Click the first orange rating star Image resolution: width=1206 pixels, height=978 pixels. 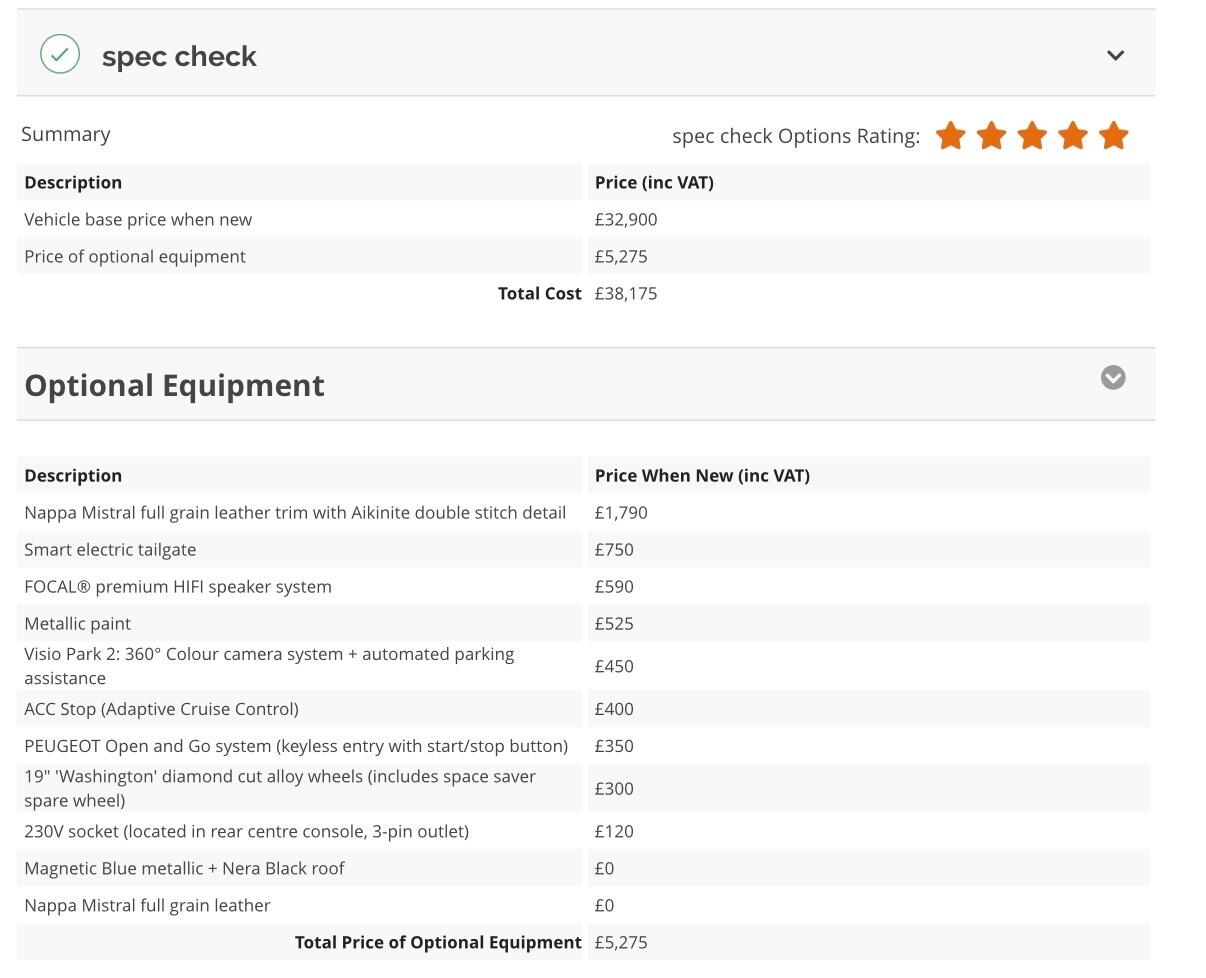point(951,136)
